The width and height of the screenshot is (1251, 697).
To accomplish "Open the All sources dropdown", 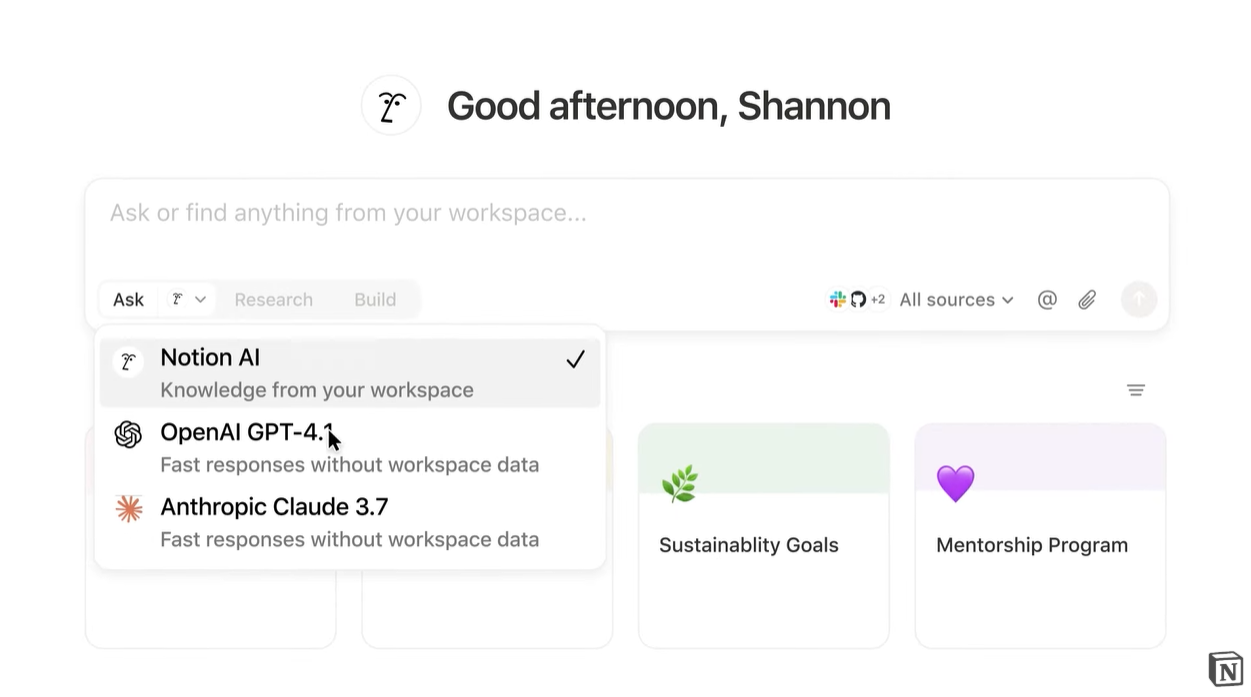I will tap(955, 299).
